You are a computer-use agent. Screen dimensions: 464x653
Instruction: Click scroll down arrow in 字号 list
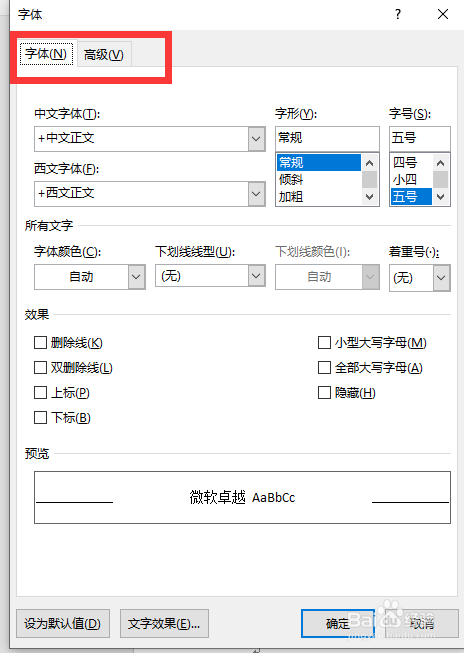441,197
